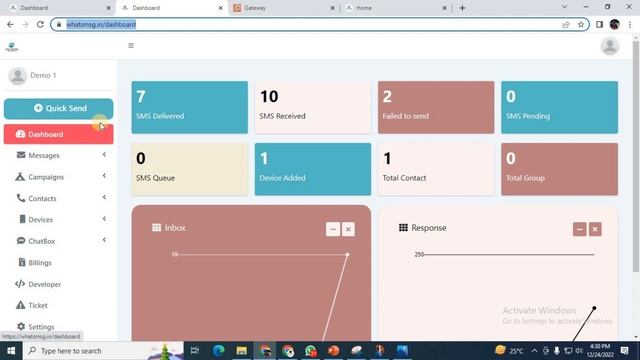Screen dimensions: 640x360
Task: Open Chrome three-dot menu
Action: tap(630, 24)
